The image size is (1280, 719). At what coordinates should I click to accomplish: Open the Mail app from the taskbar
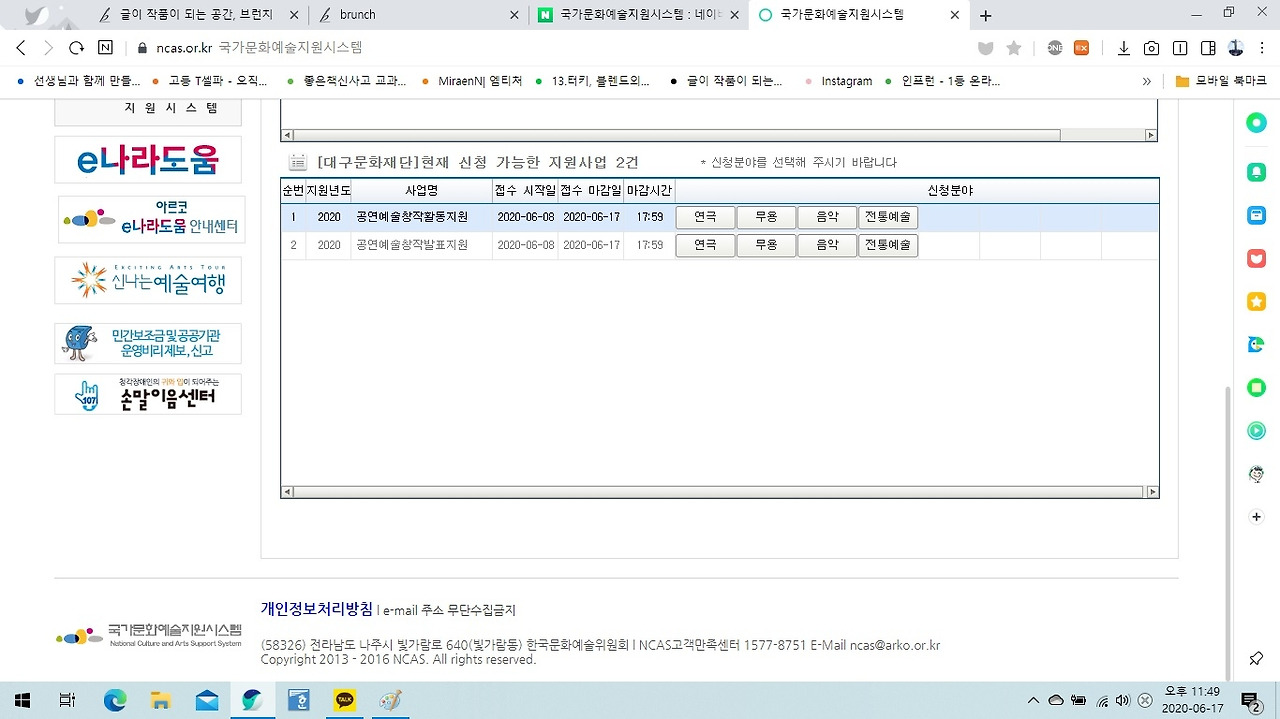[207, 700]
